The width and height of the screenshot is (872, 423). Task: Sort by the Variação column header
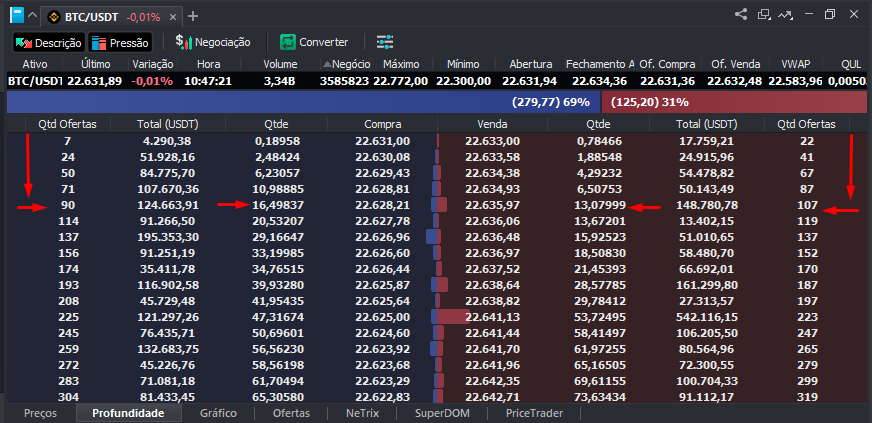coord(153,64)
